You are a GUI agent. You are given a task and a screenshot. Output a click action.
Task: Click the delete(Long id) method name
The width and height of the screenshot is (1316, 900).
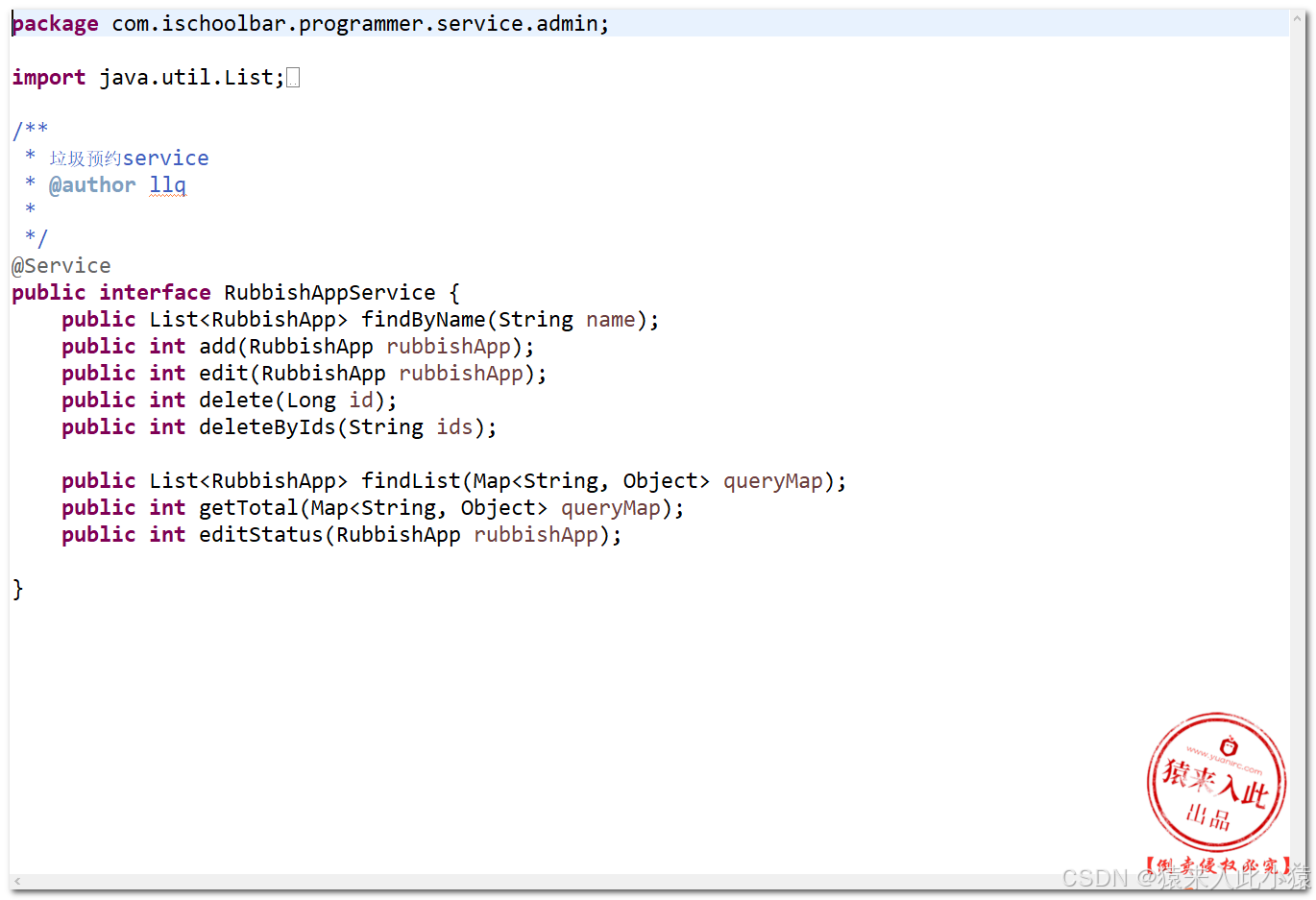(236, 401)
